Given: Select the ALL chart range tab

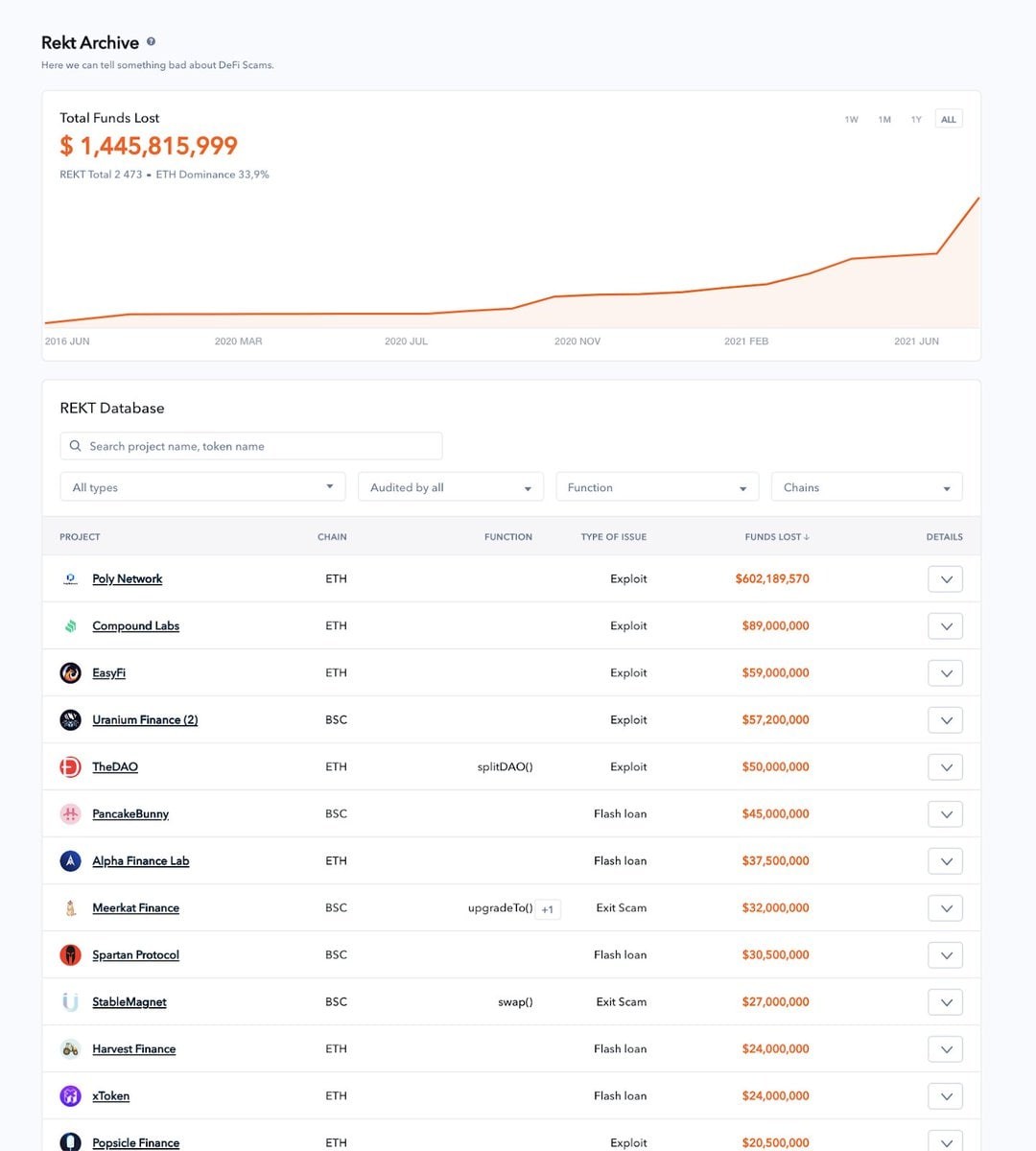Looking at the screenshot, I should pyautogui.click(x=949, y=119).
